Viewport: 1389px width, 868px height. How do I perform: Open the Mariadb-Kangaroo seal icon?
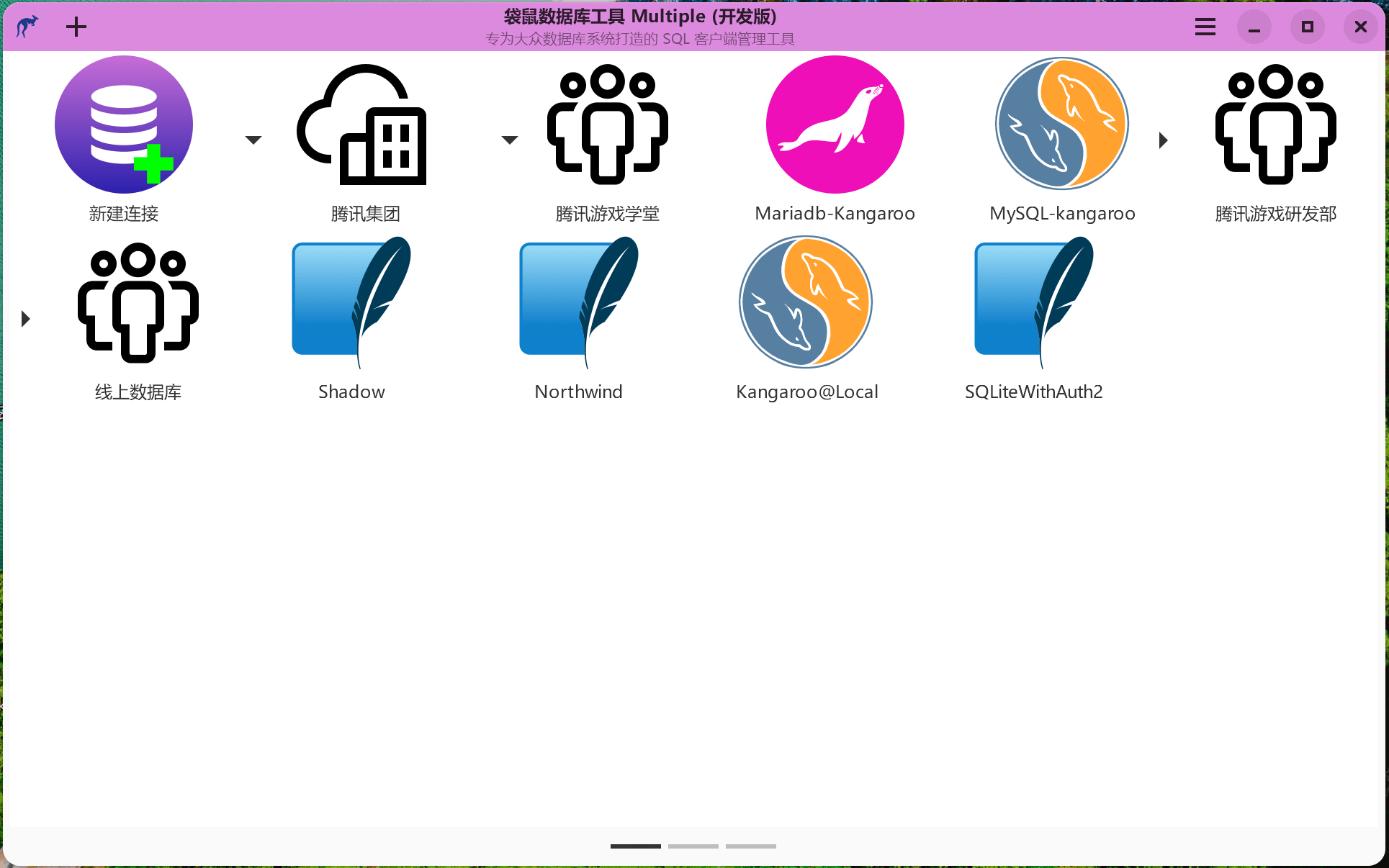coord(835,125)
